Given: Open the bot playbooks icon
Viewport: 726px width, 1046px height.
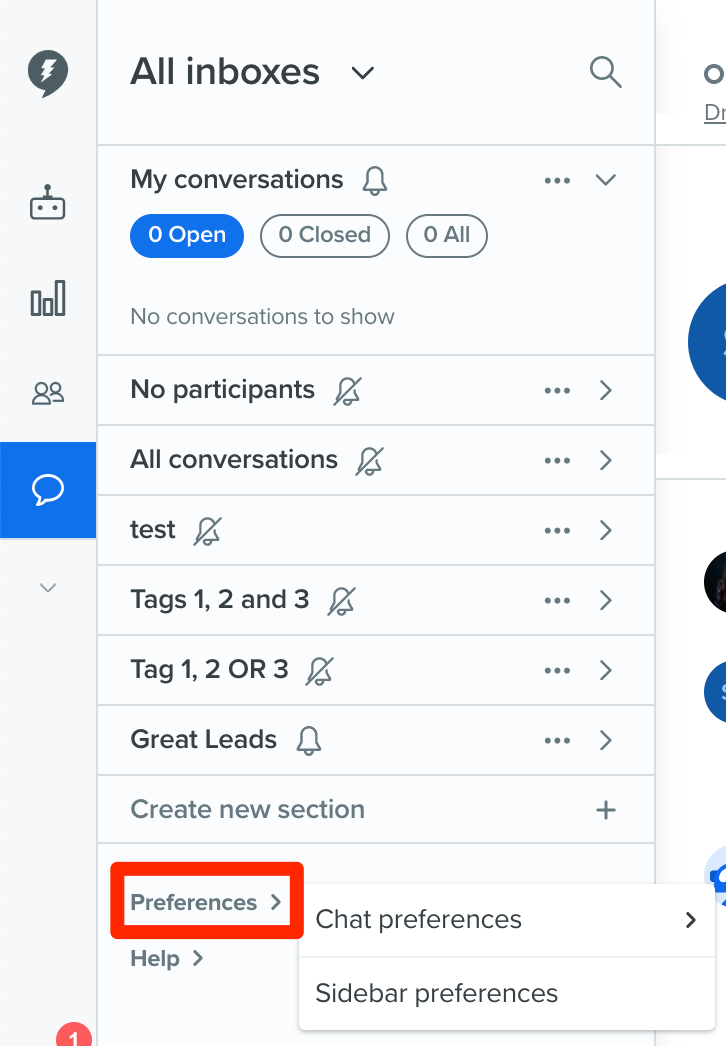Looking at the screenshot, I should 47,203.
